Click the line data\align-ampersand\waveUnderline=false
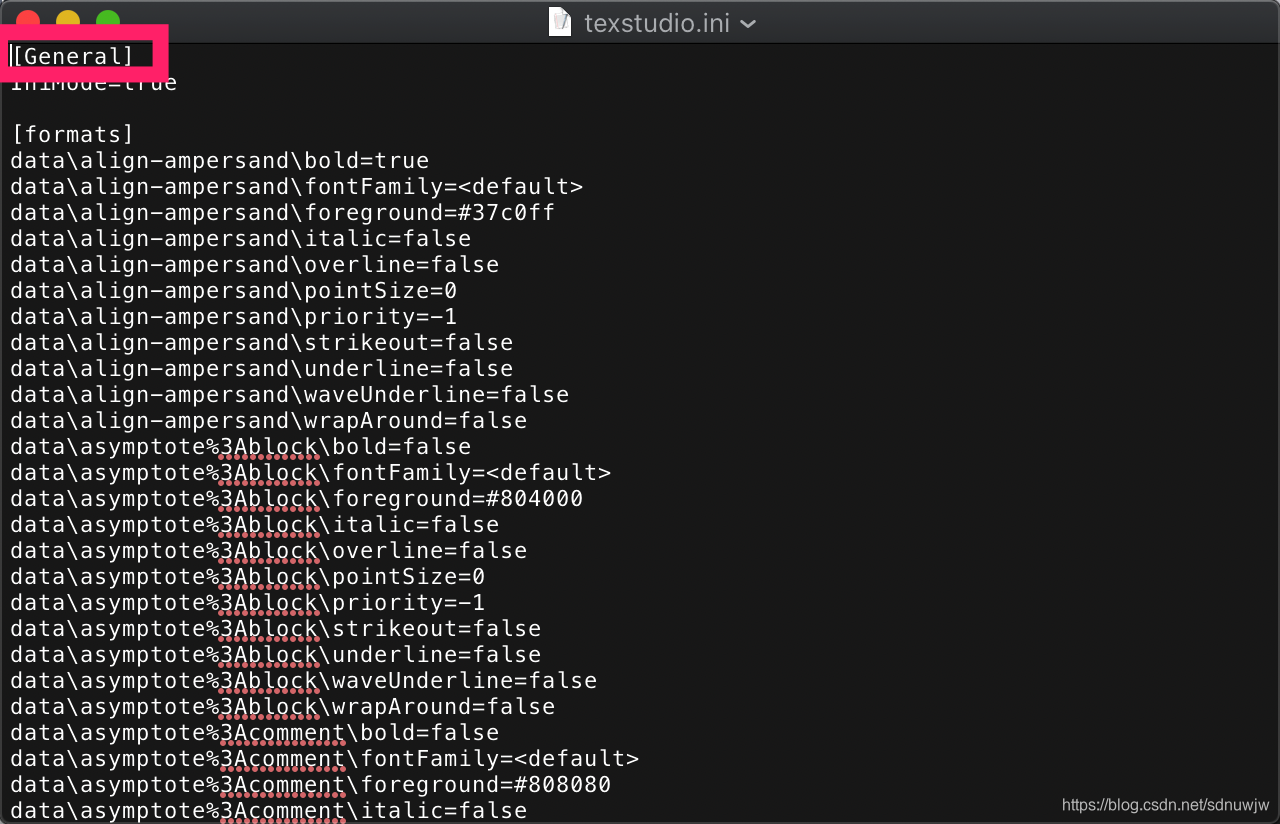 (290, 395)
